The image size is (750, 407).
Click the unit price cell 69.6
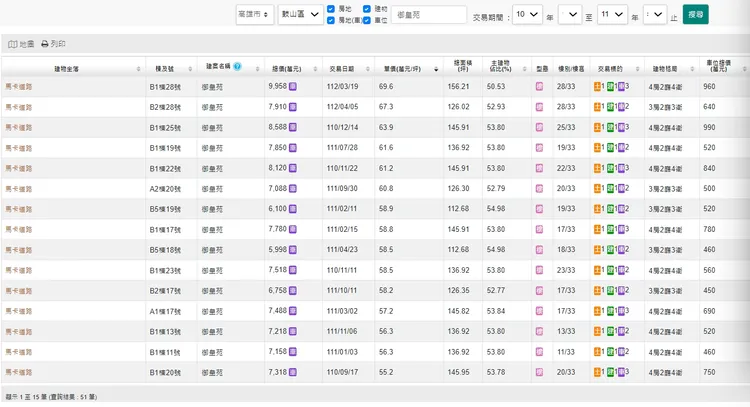[x=386, y=87]
